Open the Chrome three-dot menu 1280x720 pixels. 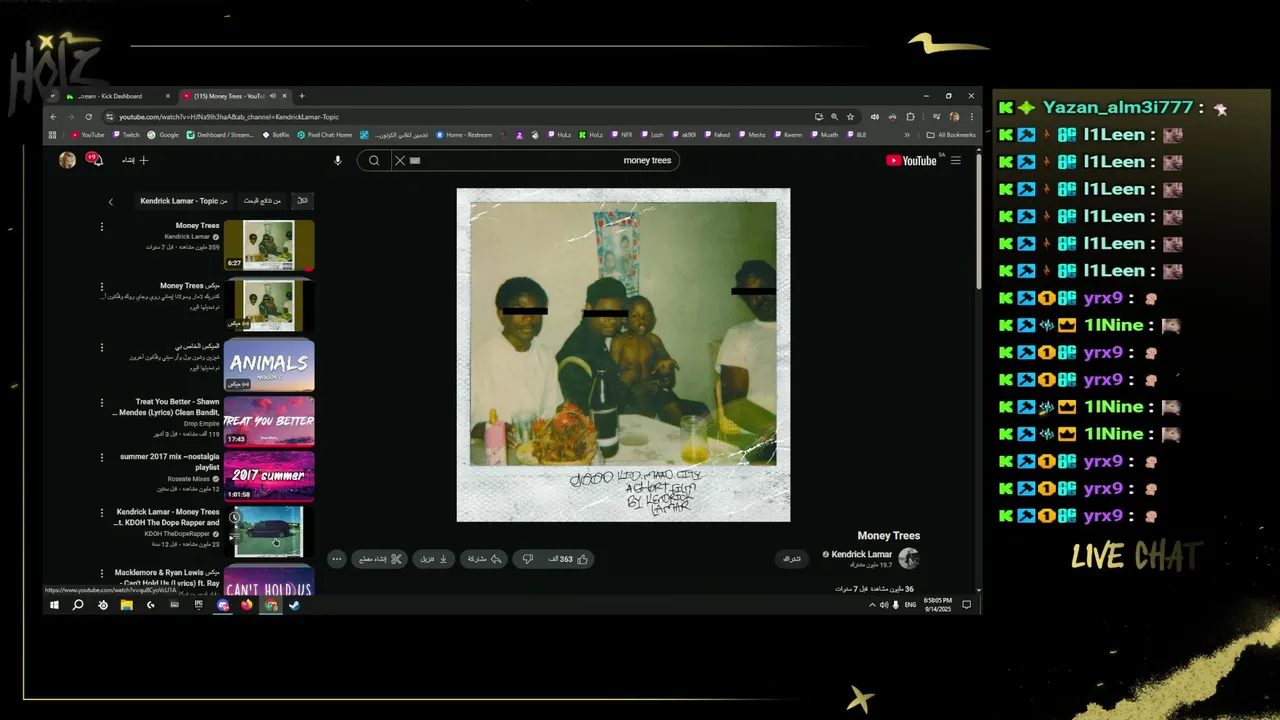[x=972, y=116]
